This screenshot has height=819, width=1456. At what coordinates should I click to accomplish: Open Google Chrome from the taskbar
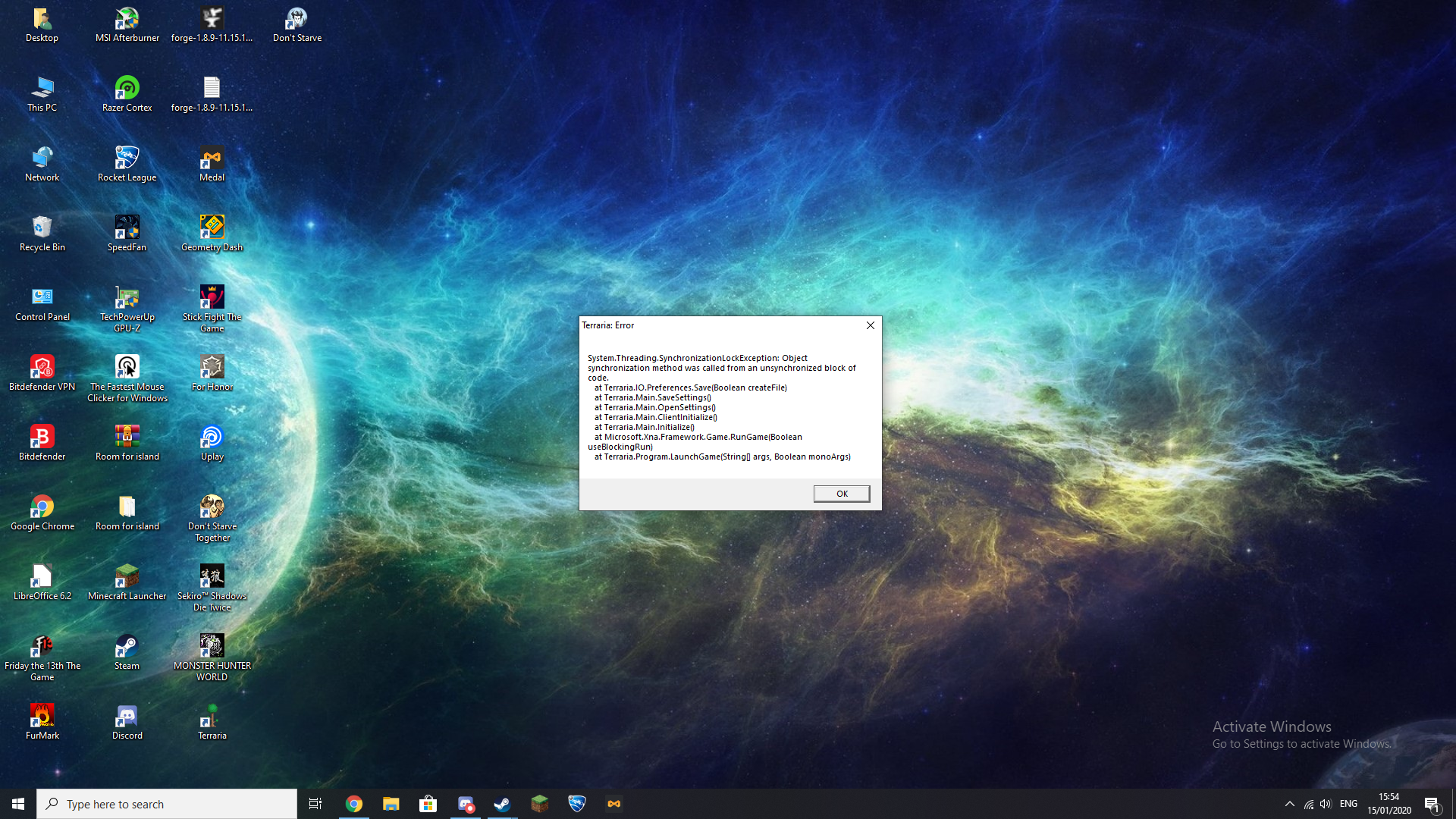[353, 804]
